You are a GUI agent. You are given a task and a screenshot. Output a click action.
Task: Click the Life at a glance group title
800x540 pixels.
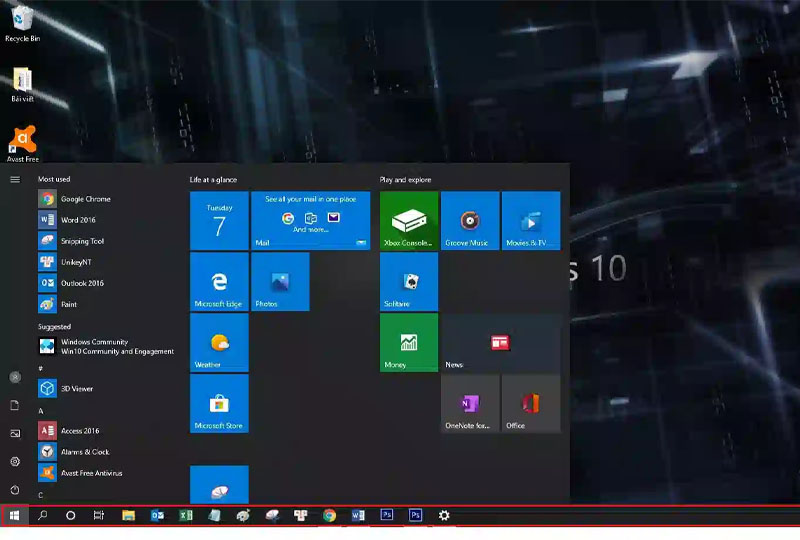[213, 180]
